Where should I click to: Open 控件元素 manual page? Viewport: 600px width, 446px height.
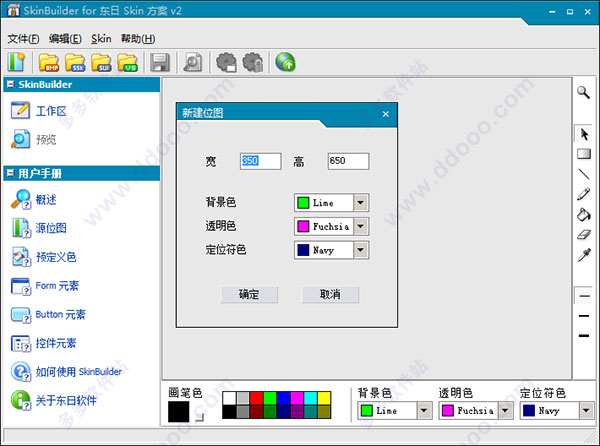pos(44,343)
